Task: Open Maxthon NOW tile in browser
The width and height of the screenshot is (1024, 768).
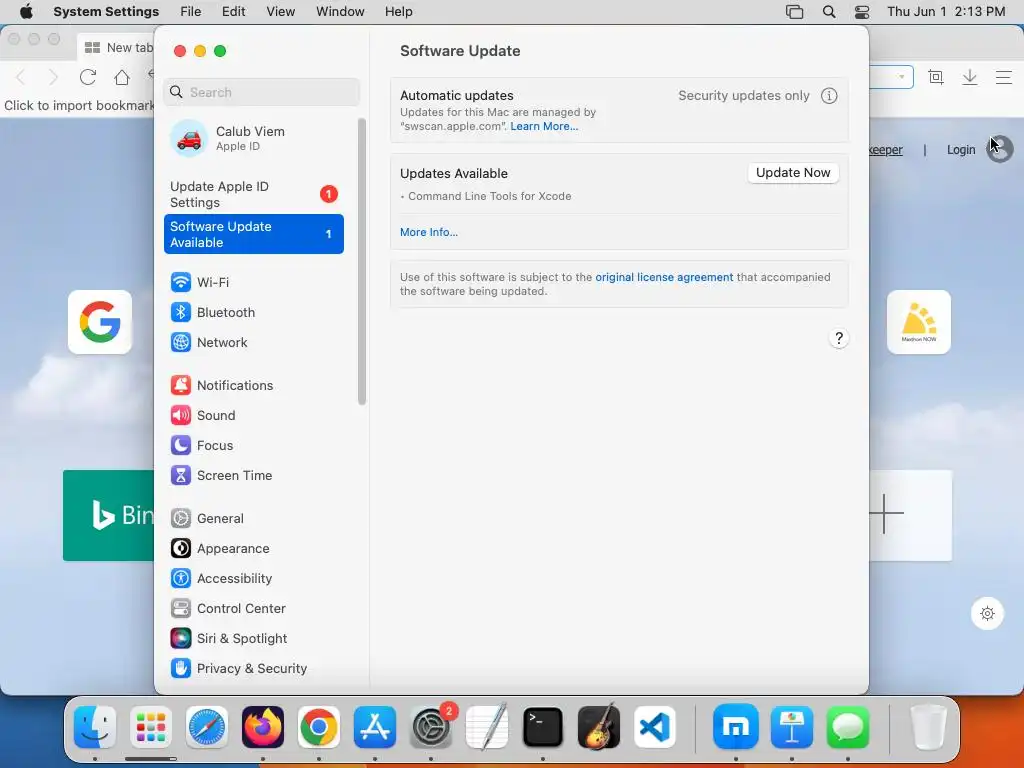Action: 919,322
